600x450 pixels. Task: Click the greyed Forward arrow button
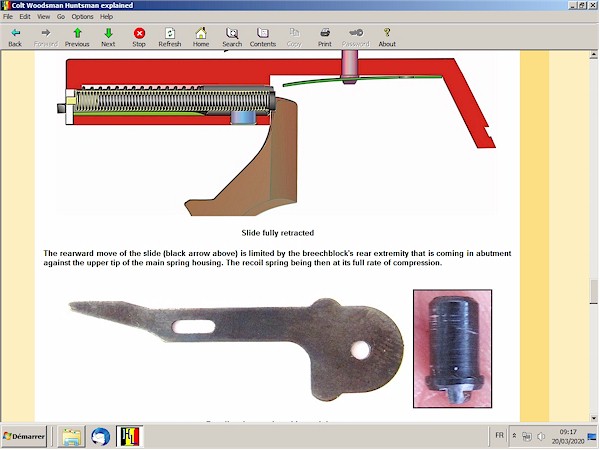pyautogui.click(x=46, y=37)
